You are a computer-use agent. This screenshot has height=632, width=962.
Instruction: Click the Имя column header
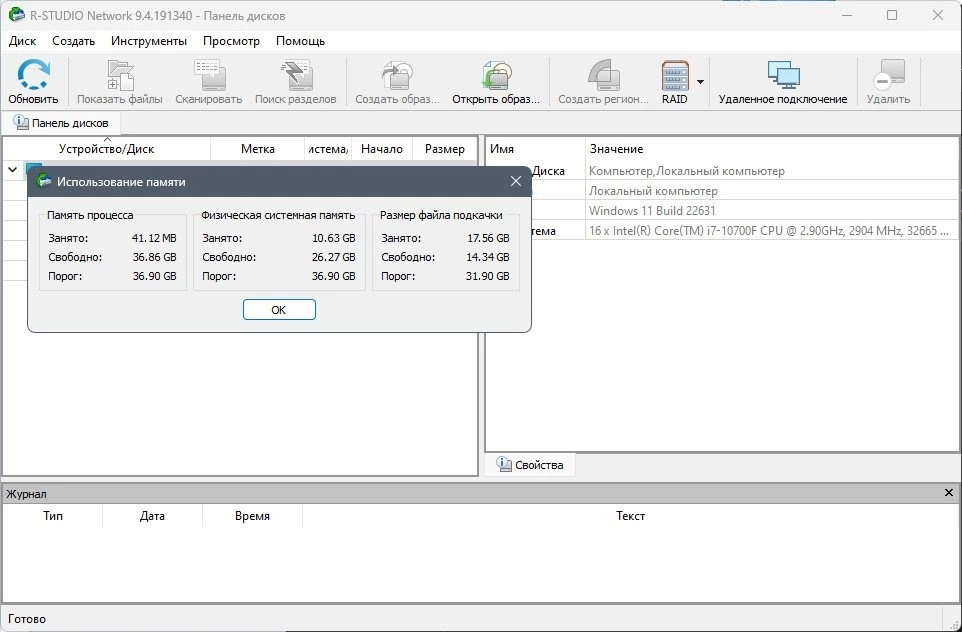coord(535,149)
